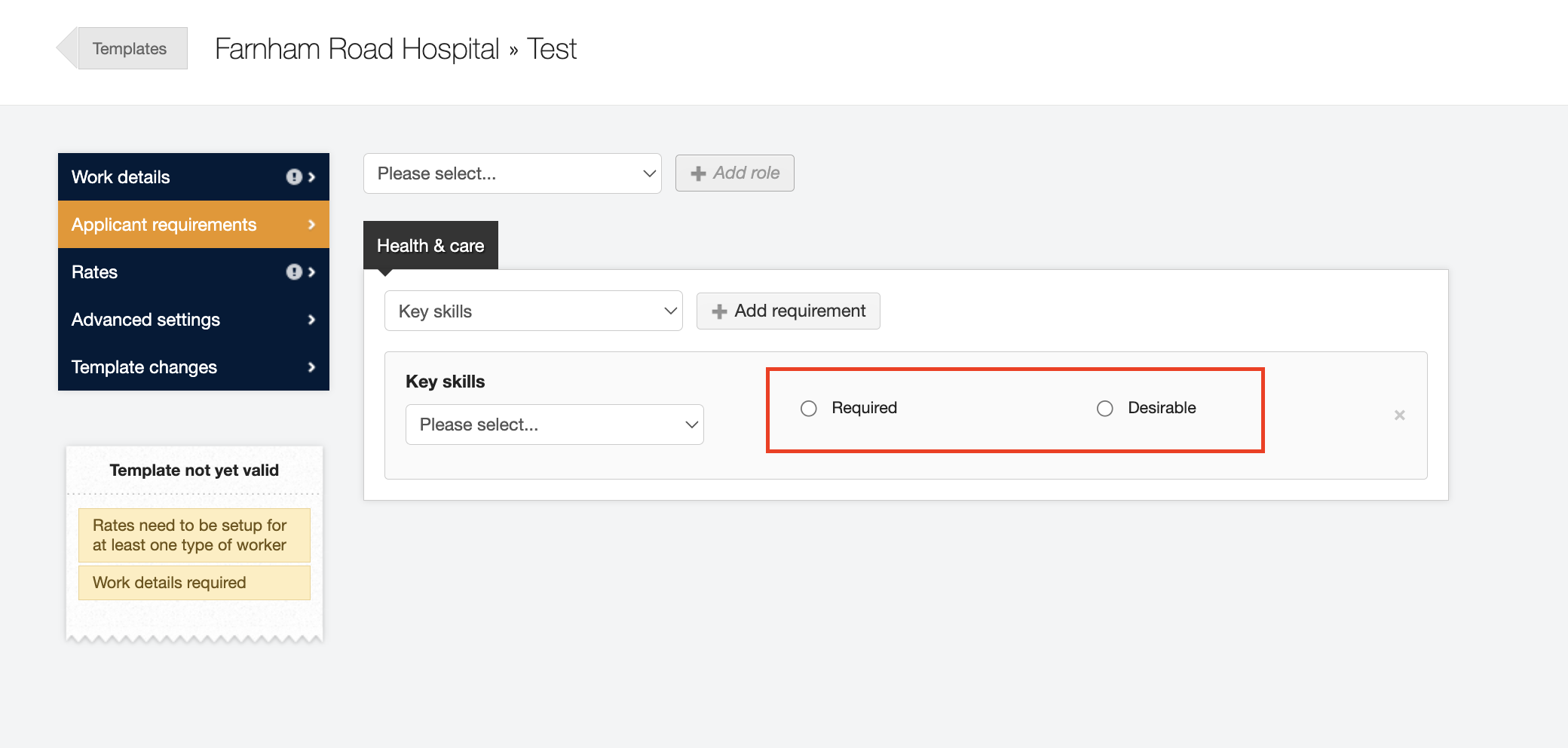Click the chevron arrow on Template changes
Image resolution: width=1568 pixels, height=748 pixels.
point(311,367)
